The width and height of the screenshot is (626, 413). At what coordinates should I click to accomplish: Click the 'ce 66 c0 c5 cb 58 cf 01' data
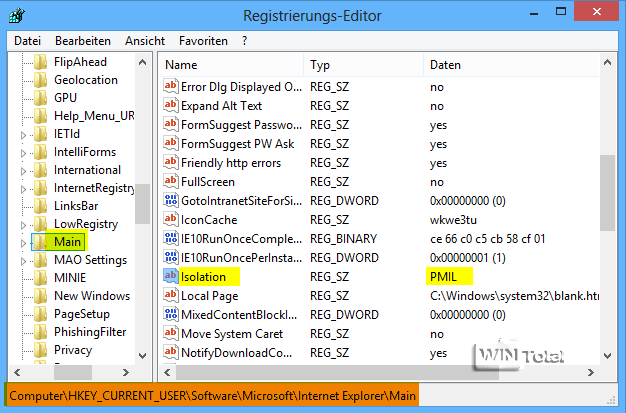click(x=487, y=238)
